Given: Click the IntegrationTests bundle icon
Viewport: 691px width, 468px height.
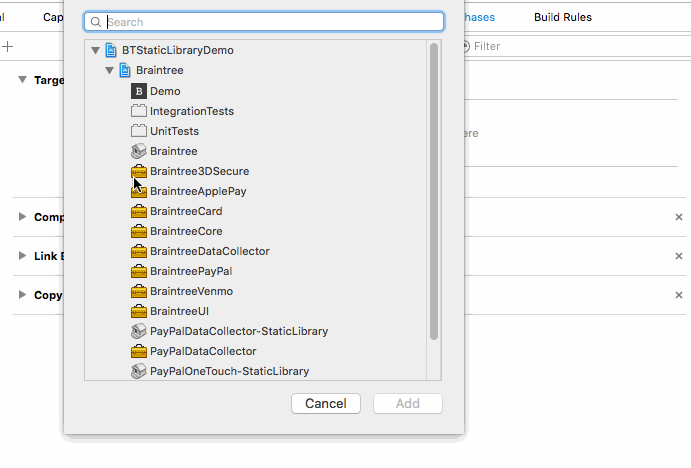Looking at the screenshot, I should [x=139, y=111].
